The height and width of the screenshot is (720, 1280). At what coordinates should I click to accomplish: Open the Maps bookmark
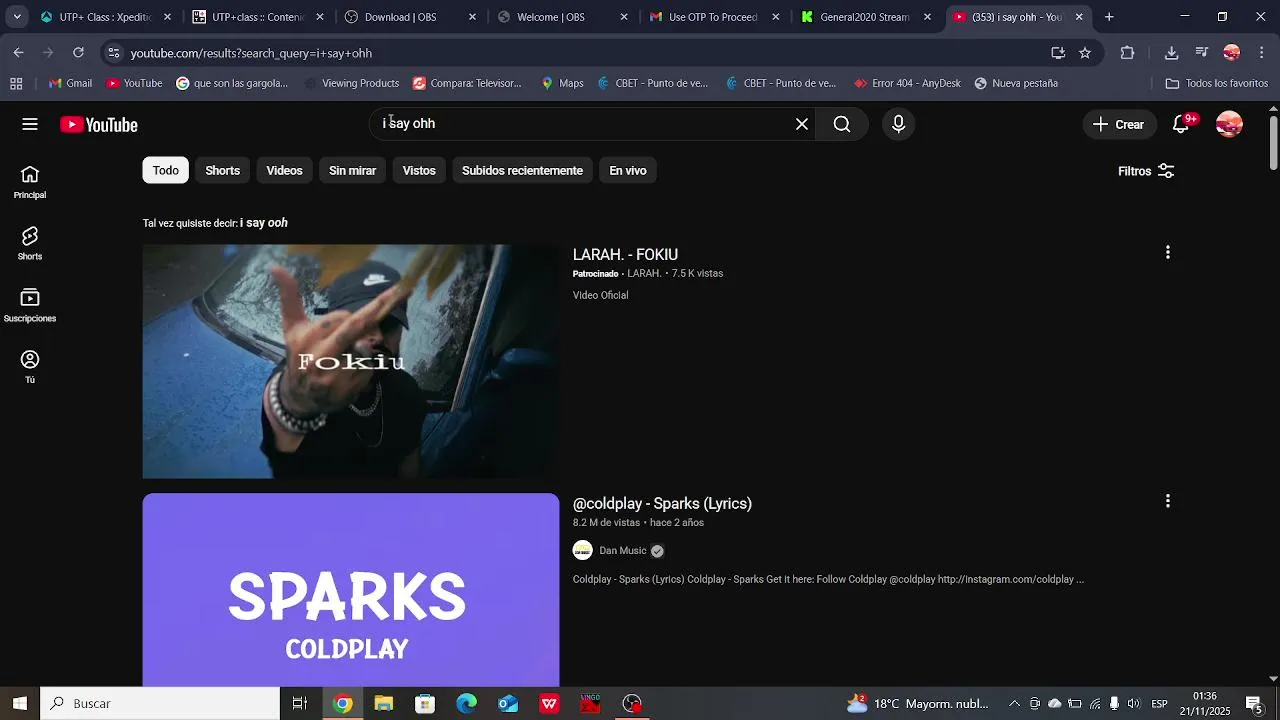(562, 83)
